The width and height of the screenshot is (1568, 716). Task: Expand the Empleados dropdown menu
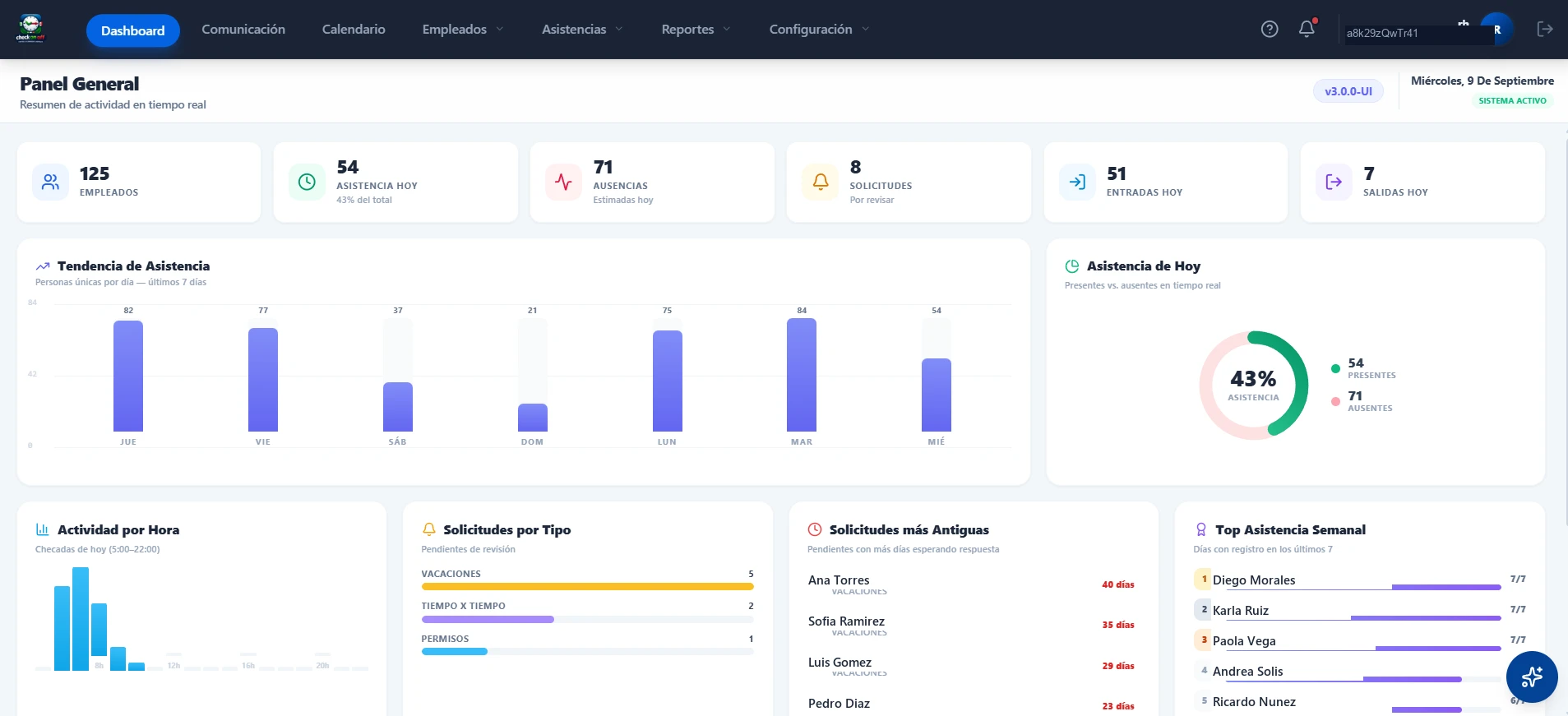463,30
